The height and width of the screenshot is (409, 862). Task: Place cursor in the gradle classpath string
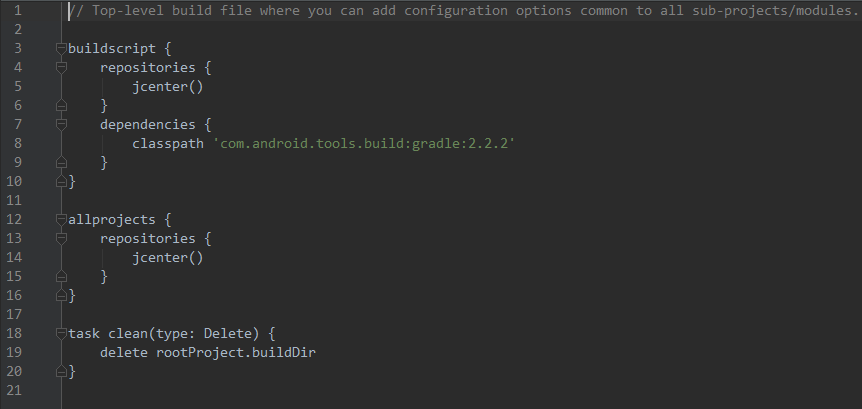(364, 143)
